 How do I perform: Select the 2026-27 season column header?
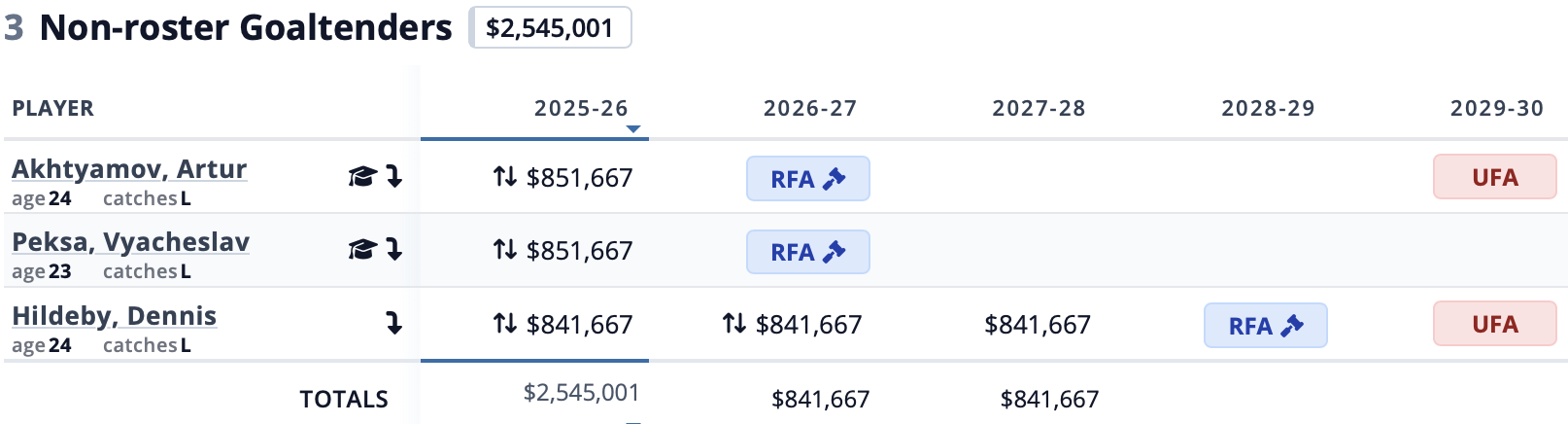[810, 108]
